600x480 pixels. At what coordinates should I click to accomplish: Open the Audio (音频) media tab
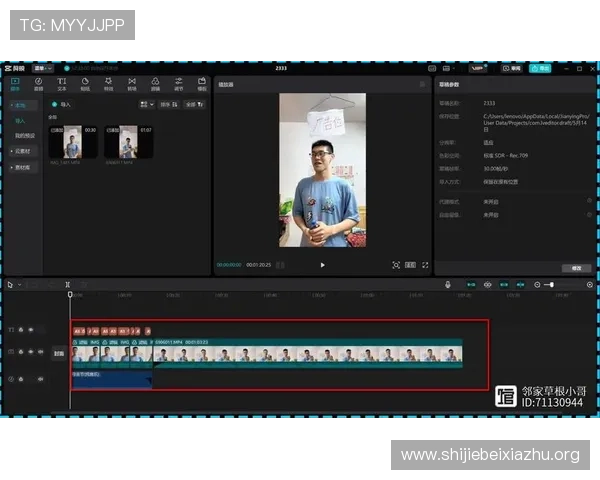tap(39, 84)
